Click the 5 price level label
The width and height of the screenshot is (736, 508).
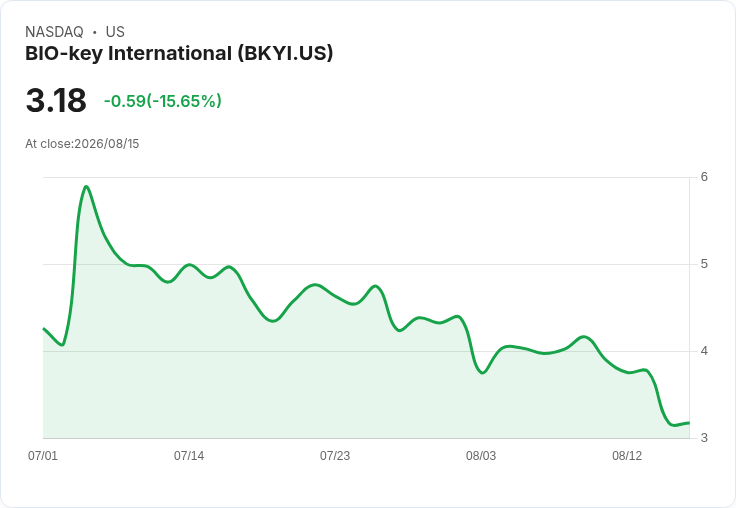point(704,264)
